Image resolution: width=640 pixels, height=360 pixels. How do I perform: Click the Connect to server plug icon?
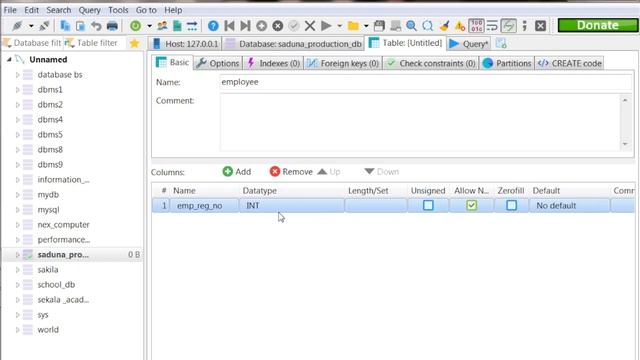tap(17, 26)
